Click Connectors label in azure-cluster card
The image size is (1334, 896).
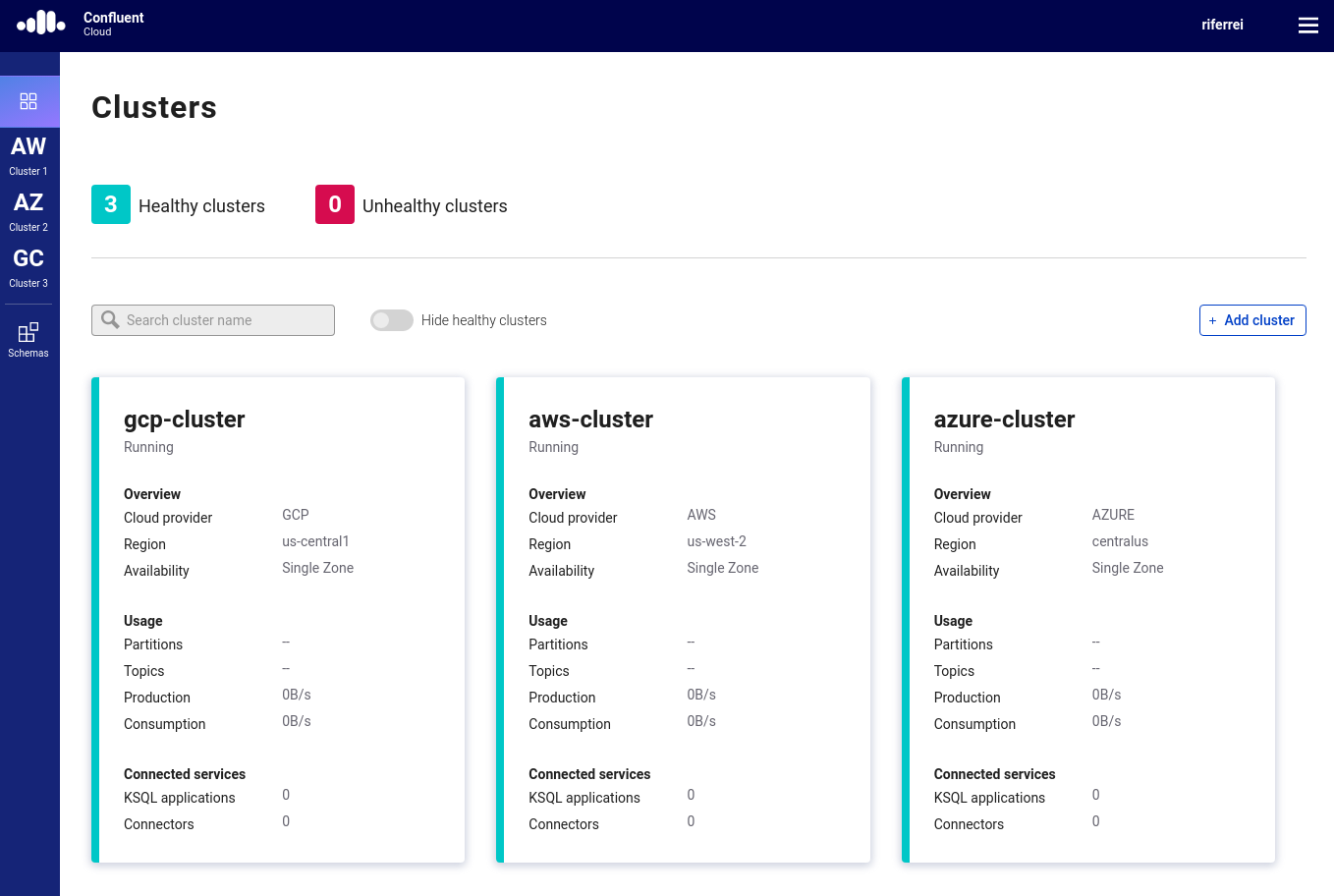pos(969,824)
